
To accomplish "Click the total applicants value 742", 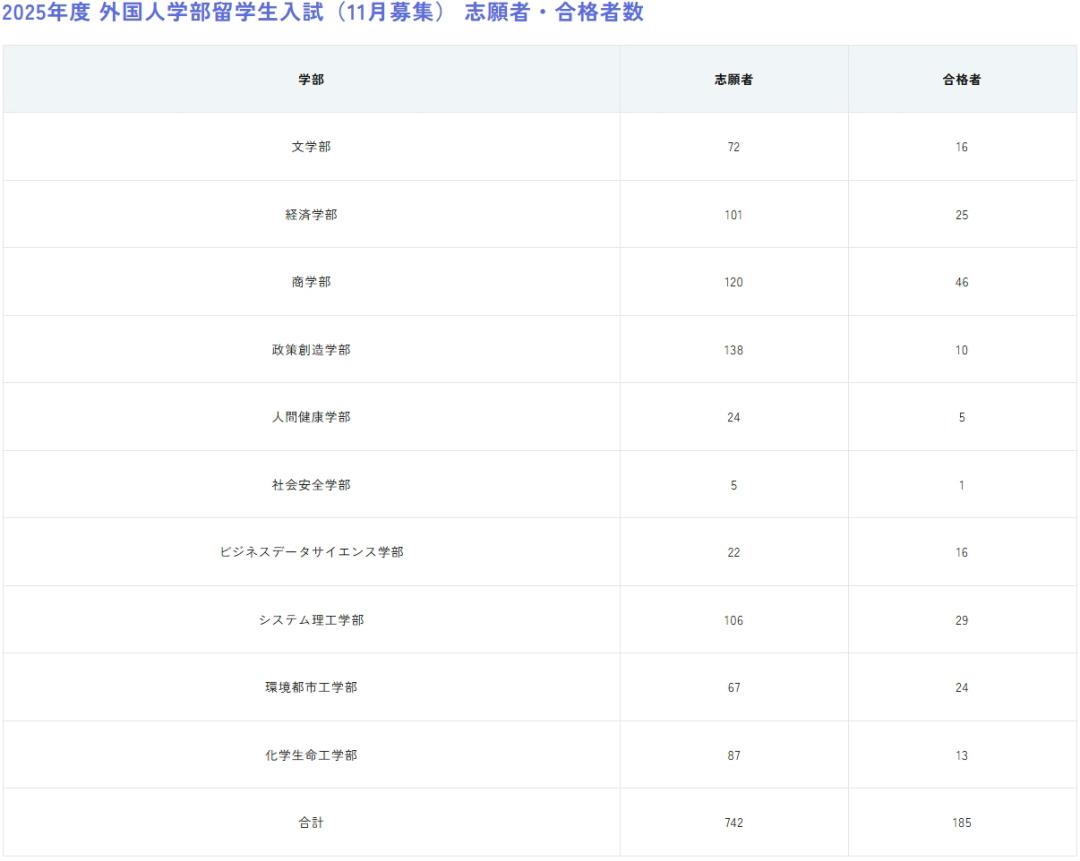I will click(734, 823).
